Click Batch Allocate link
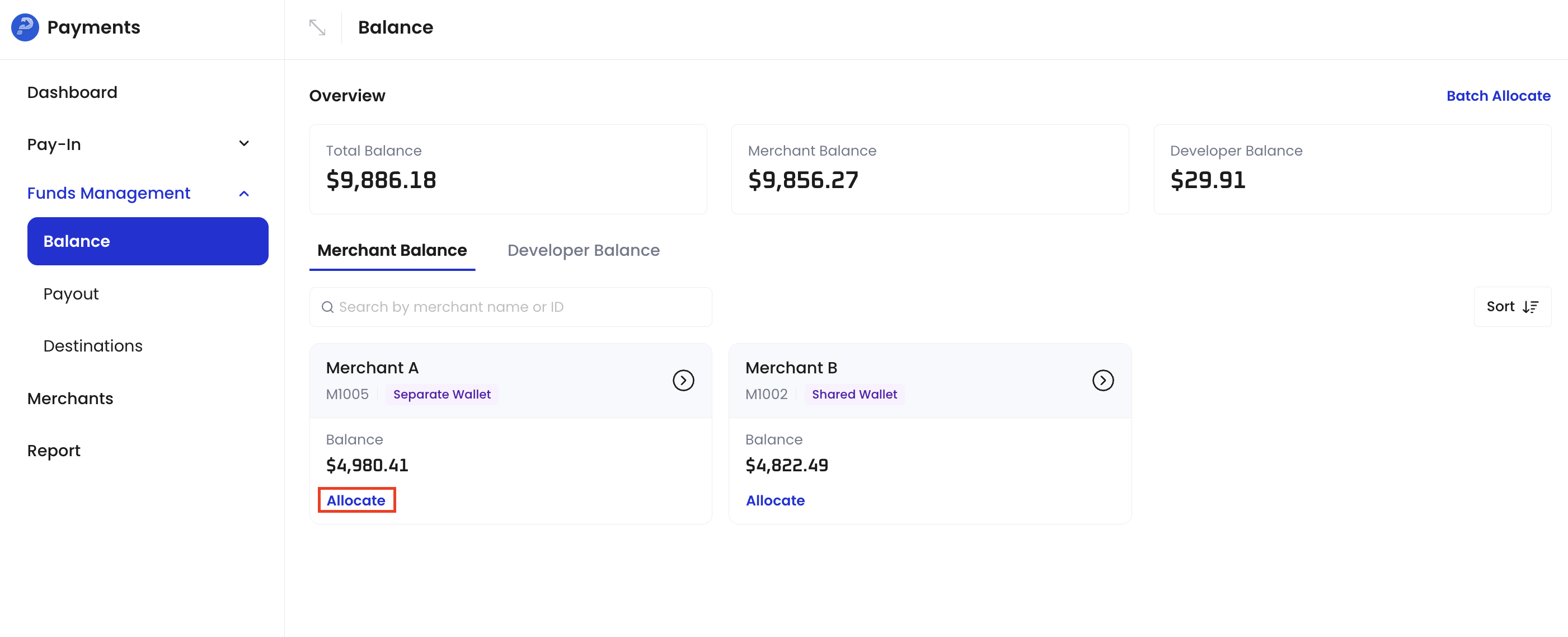Image resolution: width=1568 pixels, height=637 pixels. (x=1497, y=96)
